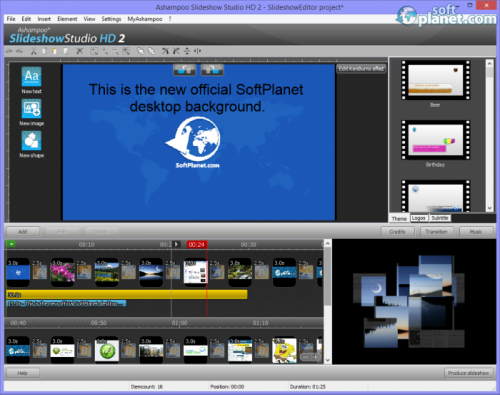Add a New text element
The image size is (500, 395).
[x=32, y=80]
